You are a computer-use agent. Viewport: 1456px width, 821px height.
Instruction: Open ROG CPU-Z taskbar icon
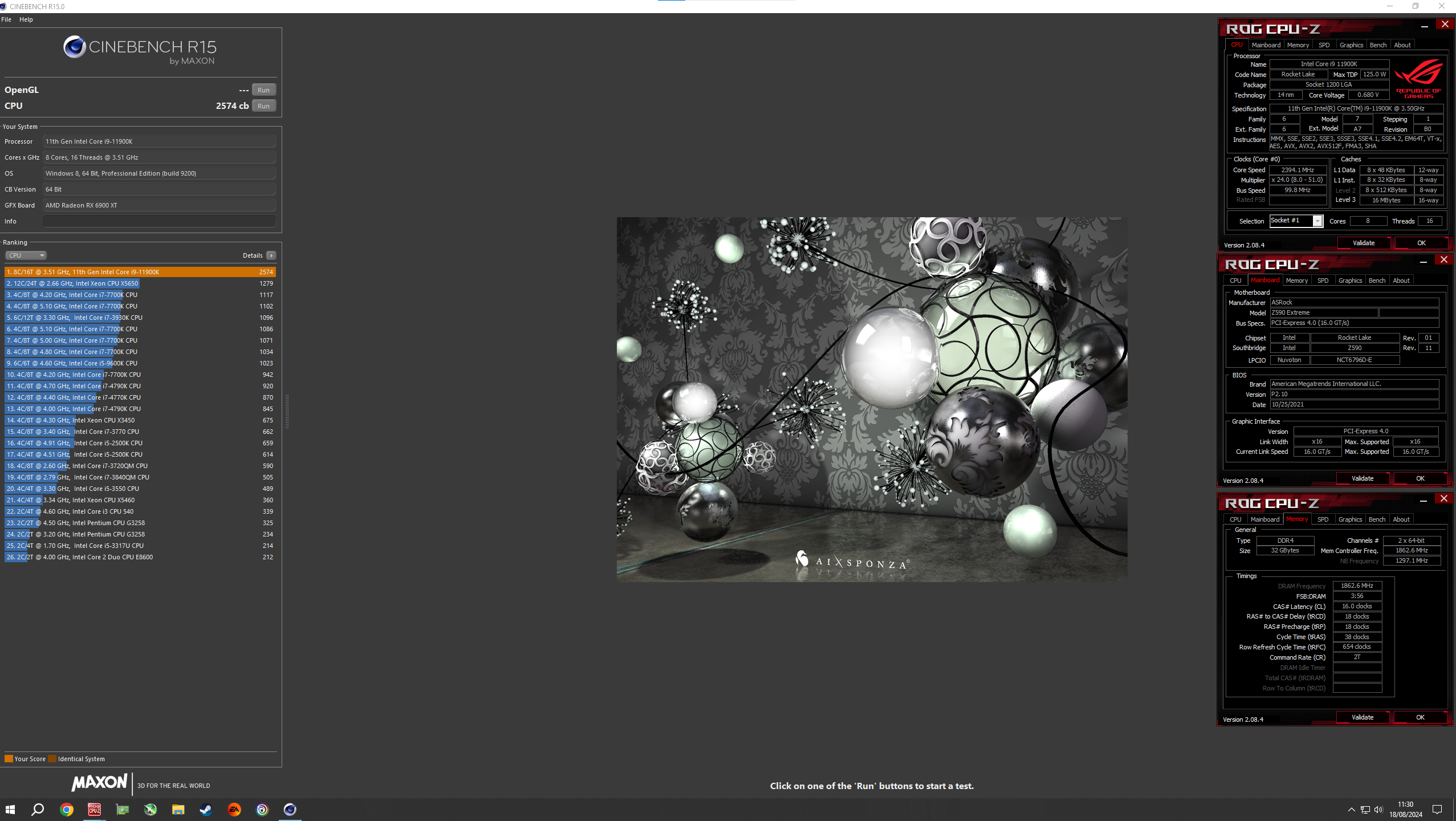click(94, 810)
